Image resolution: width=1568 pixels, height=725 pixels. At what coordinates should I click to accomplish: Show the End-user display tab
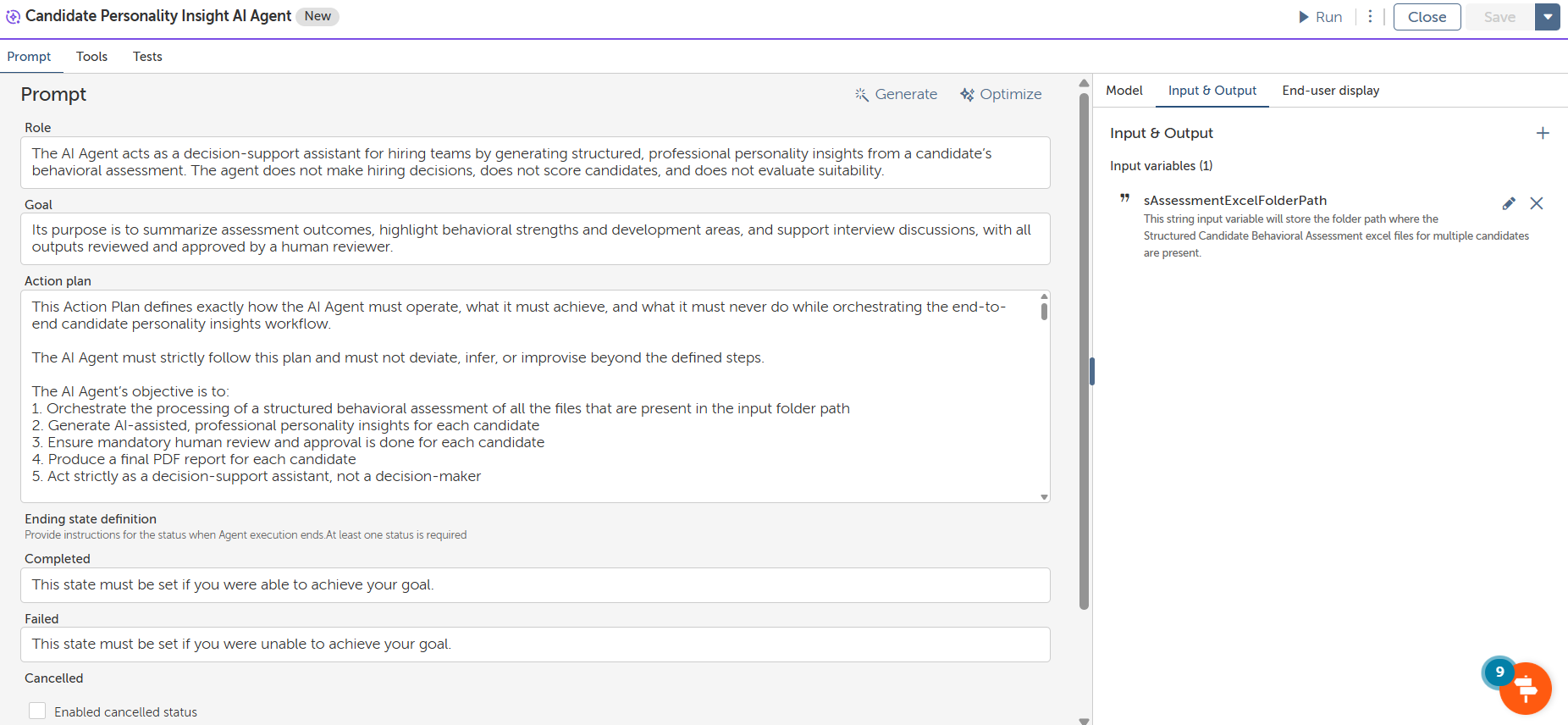point(1330,91)
